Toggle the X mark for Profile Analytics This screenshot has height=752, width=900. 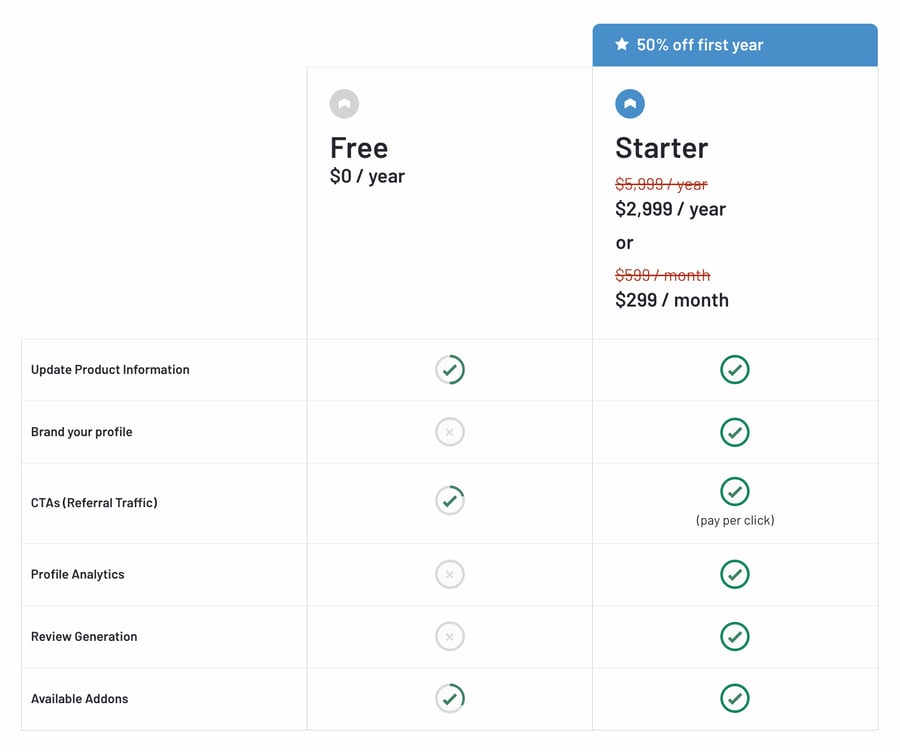(x=450, y=574)
